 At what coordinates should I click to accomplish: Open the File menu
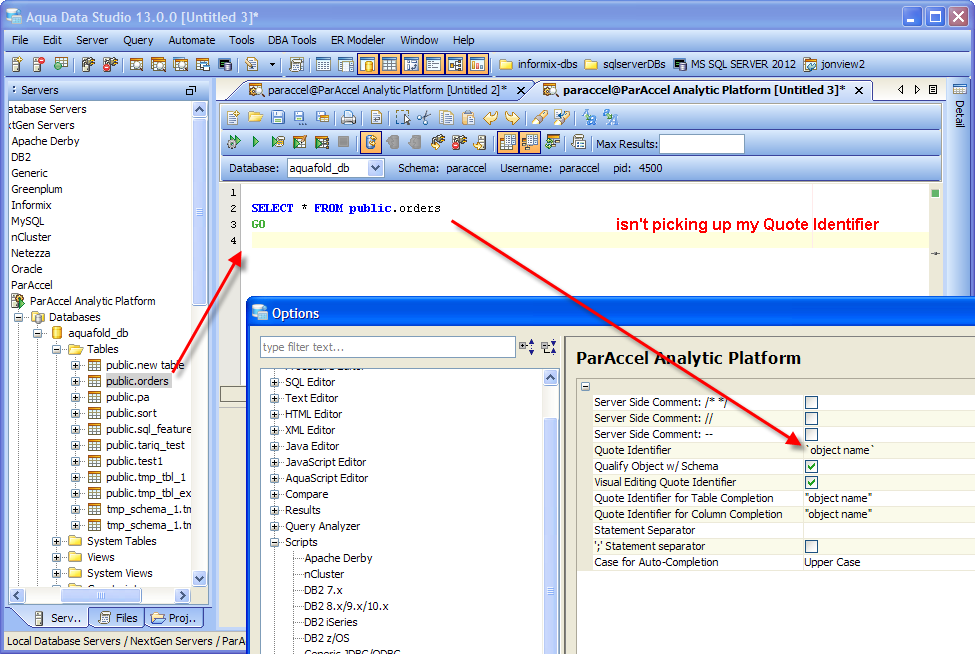click(20, 40)
